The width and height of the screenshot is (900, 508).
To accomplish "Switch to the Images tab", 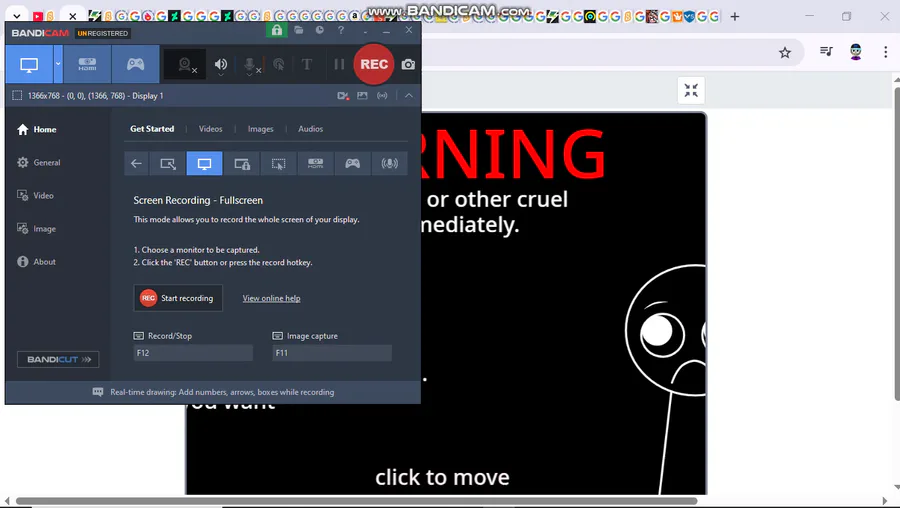I will 261,129.
